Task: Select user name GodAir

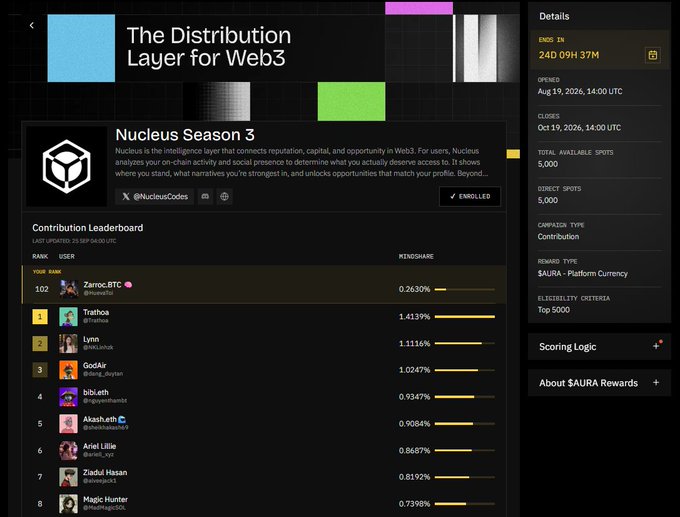Action: [95, 366]
